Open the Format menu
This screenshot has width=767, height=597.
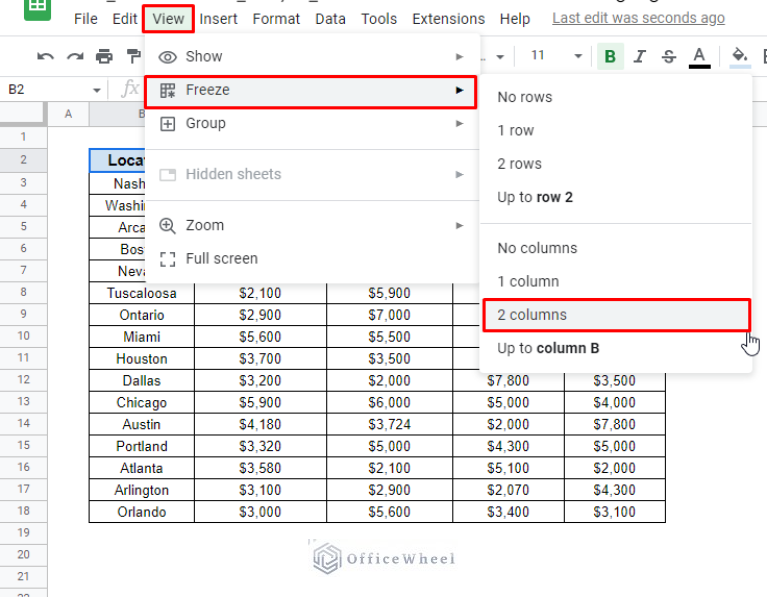coord(276,19)
